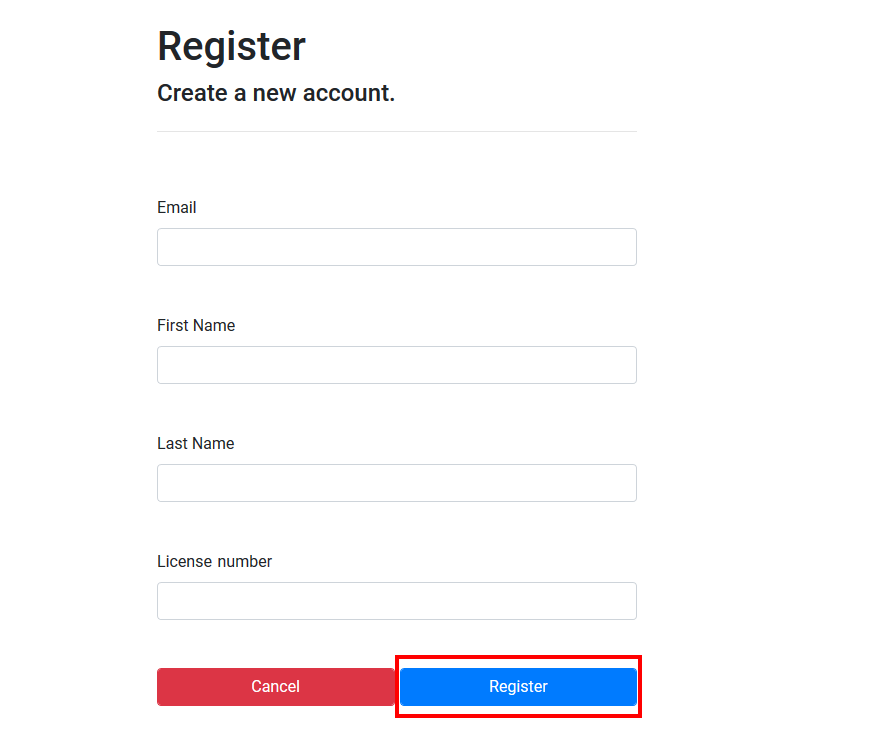Screen dimensions: 873x739
Task: Click the First Name label text
Action: (196, 326)
